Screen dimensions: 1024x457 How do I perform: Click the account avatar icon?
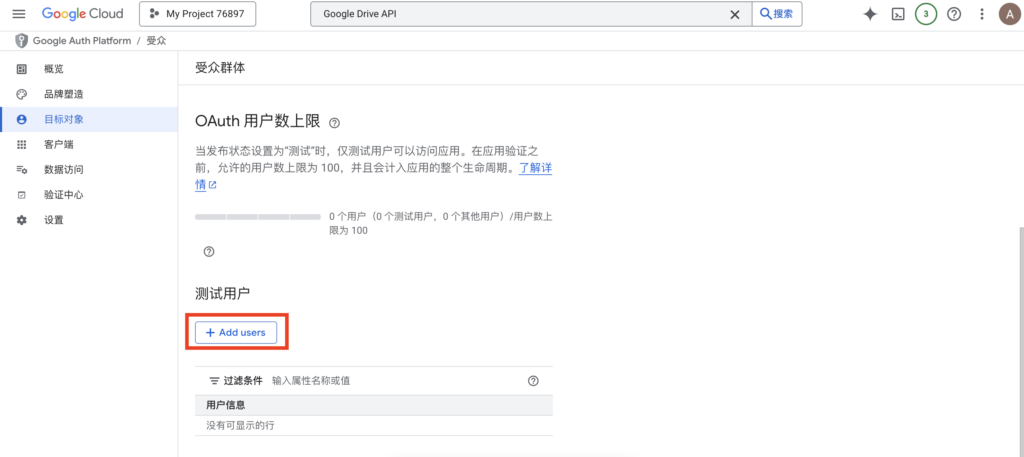tap(1008, 14)
